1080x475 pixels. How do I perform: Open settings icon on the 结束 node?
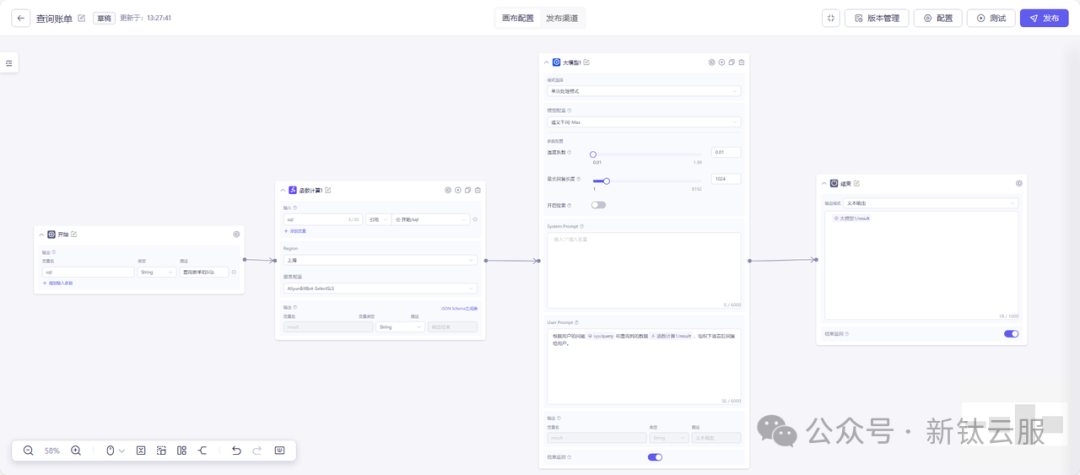(1019, 183)
